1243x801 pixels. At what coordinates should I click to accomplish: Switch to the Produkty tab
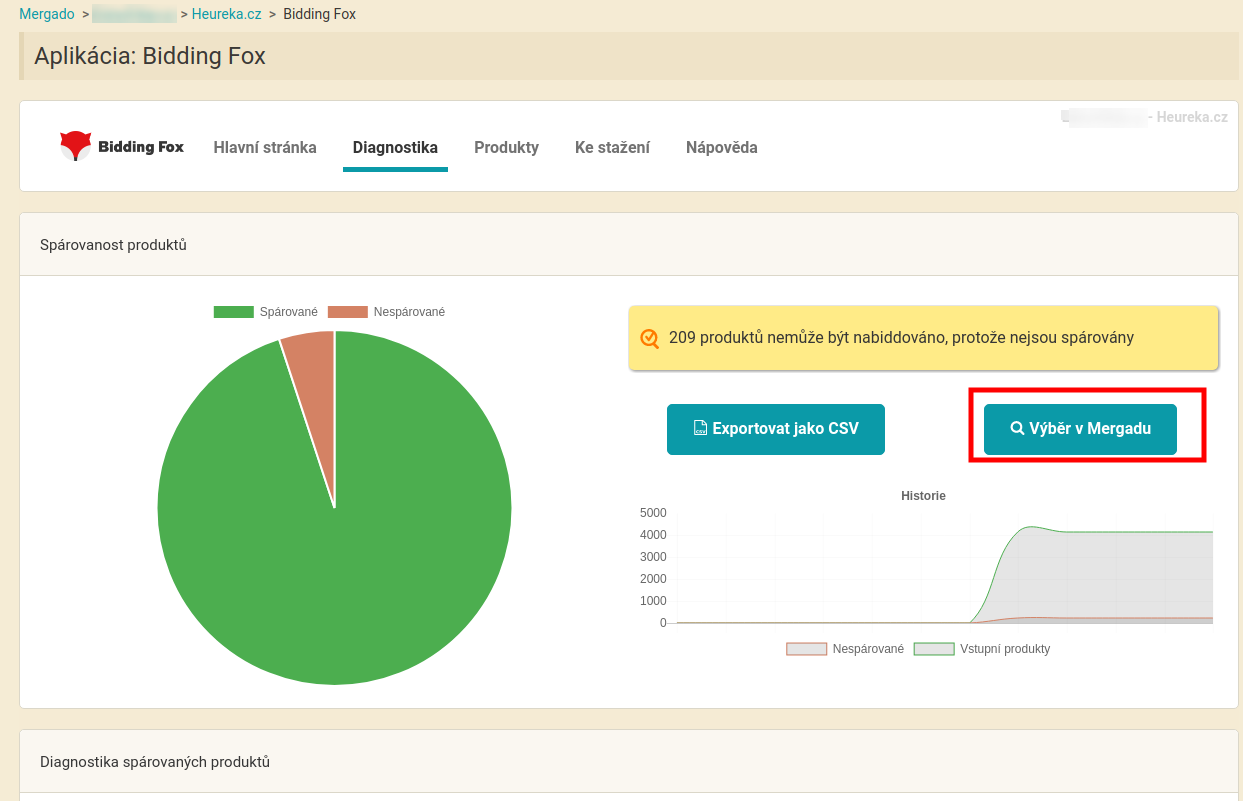(x=506, y=147)
